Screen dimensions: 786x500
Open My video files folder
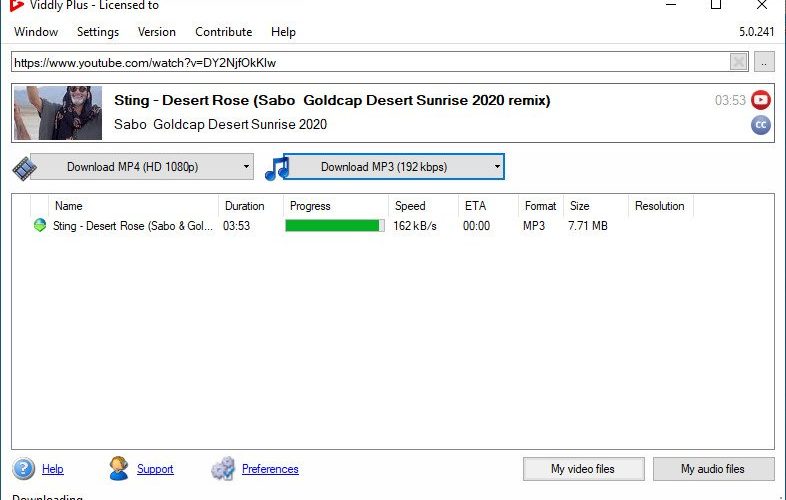583,469
